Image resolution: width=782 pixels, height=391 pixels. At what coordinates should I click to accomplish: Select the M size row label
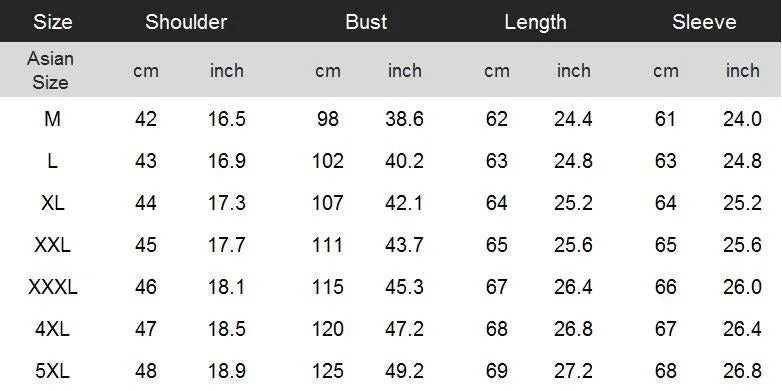[x=52, y=119]
